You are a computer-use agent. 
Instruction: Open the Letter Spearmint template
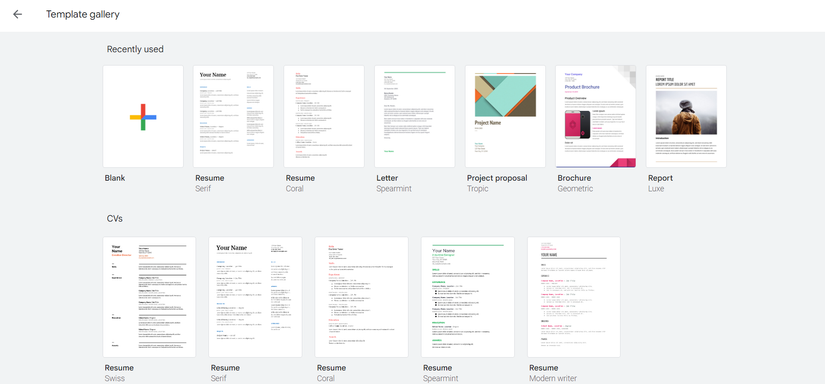[415, 116]
